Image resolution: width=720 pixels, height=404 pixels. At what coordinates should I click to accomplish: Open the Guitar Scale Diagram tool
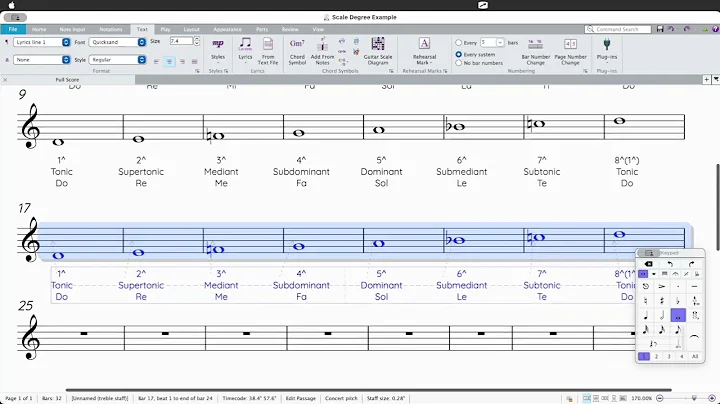tap(378, 51)
